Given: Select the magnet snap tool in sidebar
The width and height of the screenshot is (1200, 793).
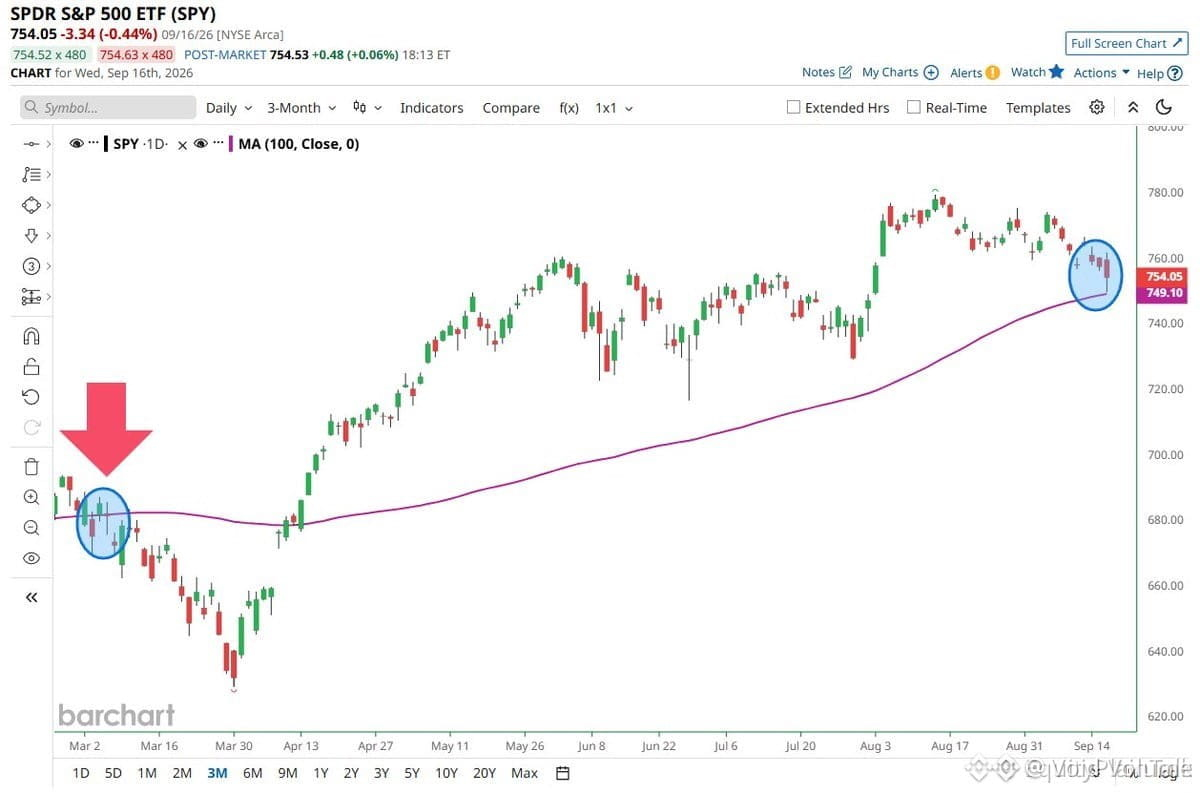Looking at the screenshot, I should coord(31,335).
